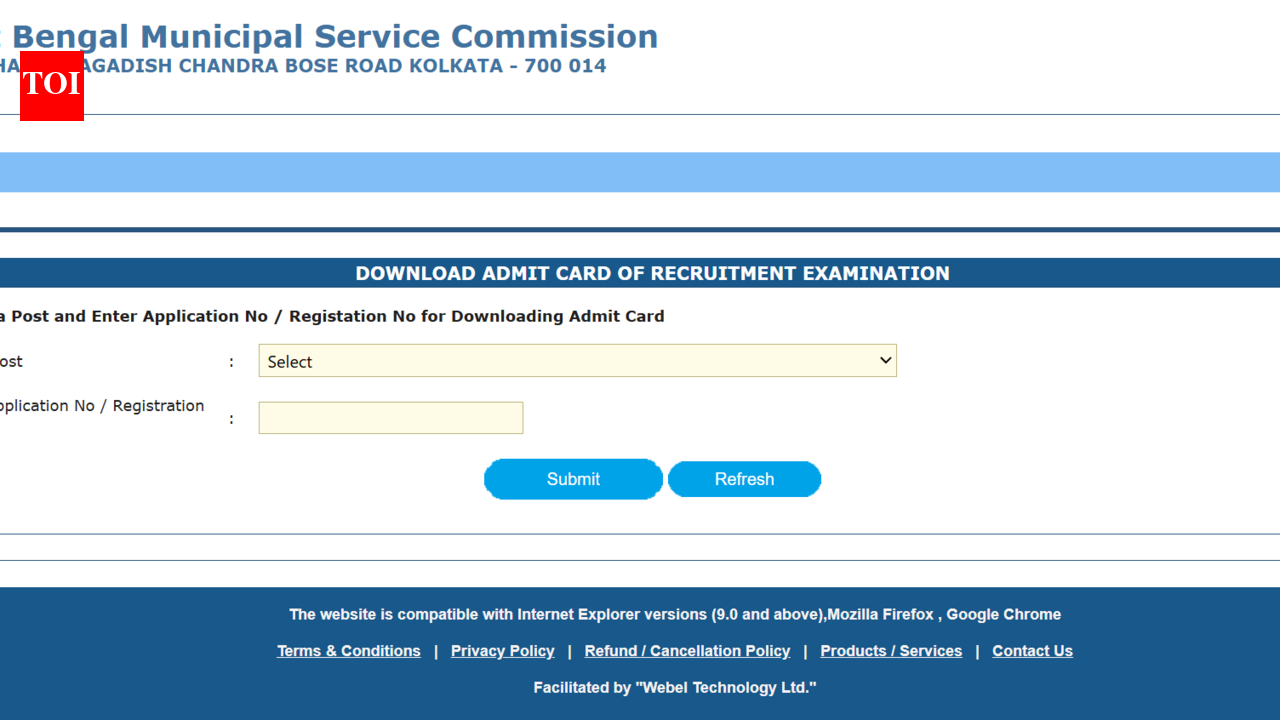Open the Terms & Conditions page
Viewport: 1280px width, 720px height.
[348, 650]
